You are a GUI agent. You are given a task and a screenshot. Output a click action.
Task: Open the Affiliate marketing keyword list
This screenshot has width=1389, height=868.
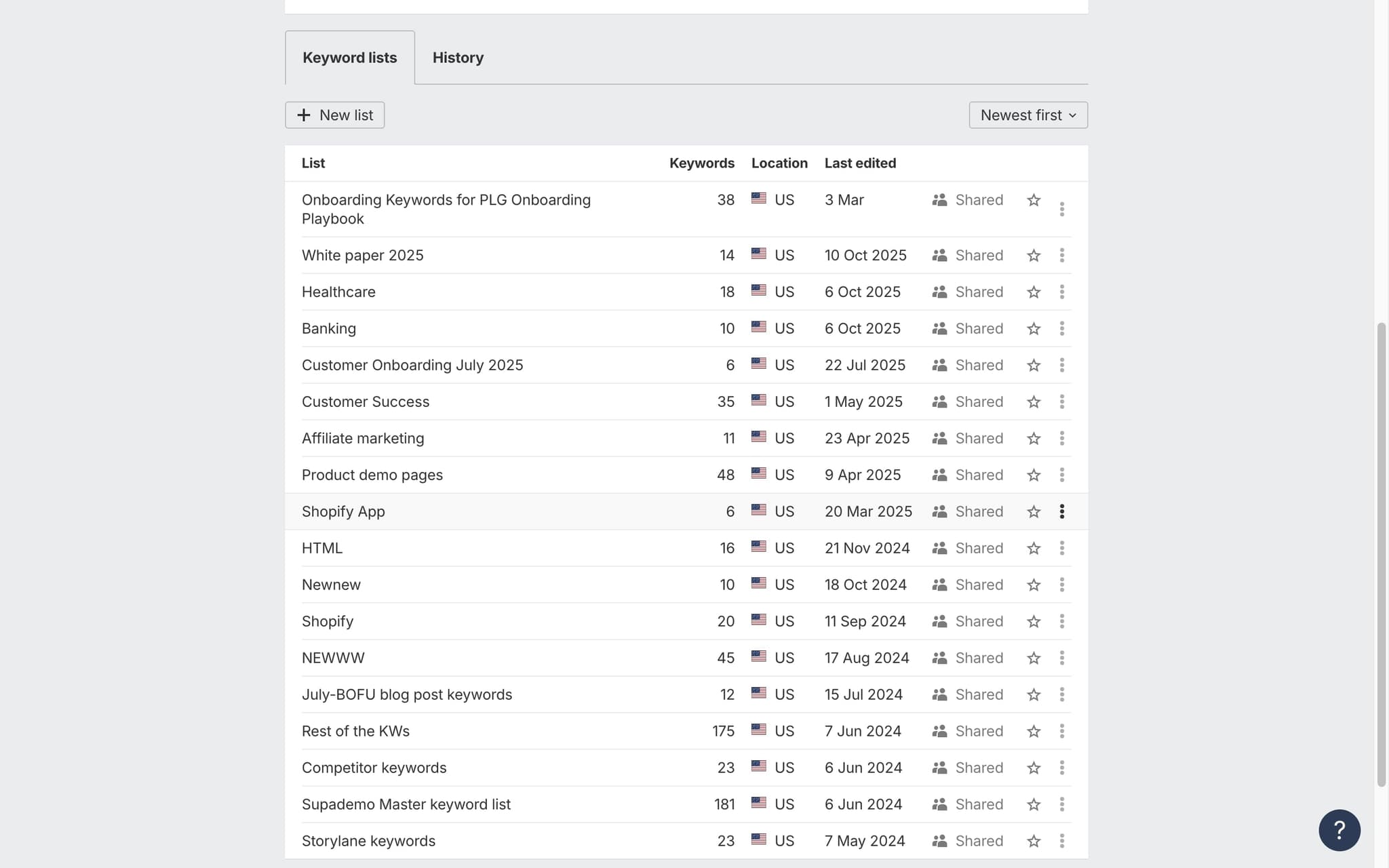coord(362,439)
